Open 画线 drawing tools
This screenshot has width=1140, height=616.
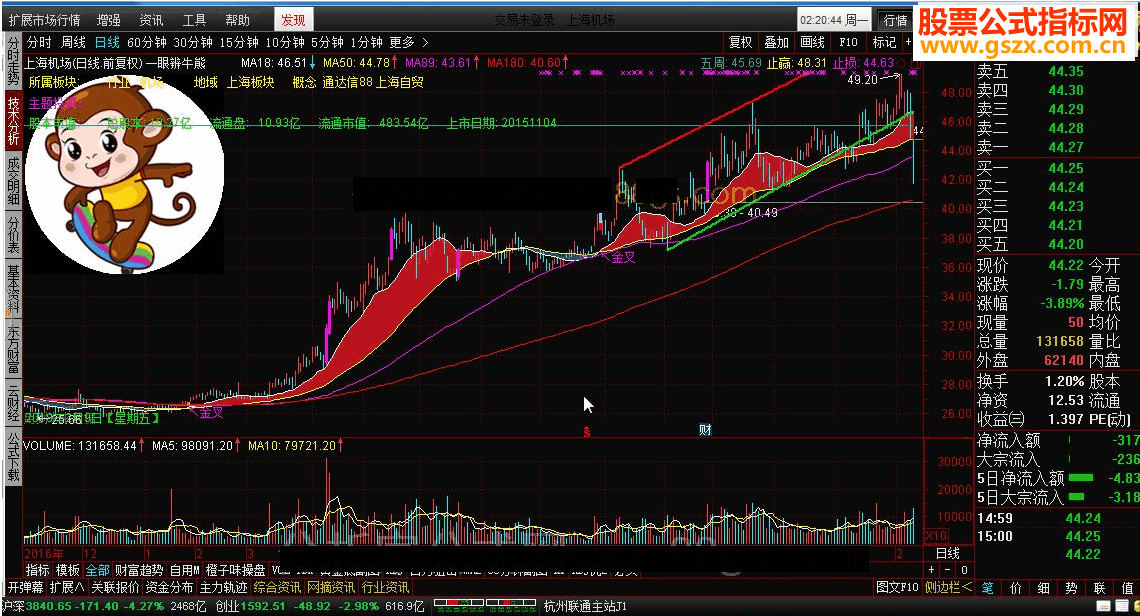tap(812, 42)
